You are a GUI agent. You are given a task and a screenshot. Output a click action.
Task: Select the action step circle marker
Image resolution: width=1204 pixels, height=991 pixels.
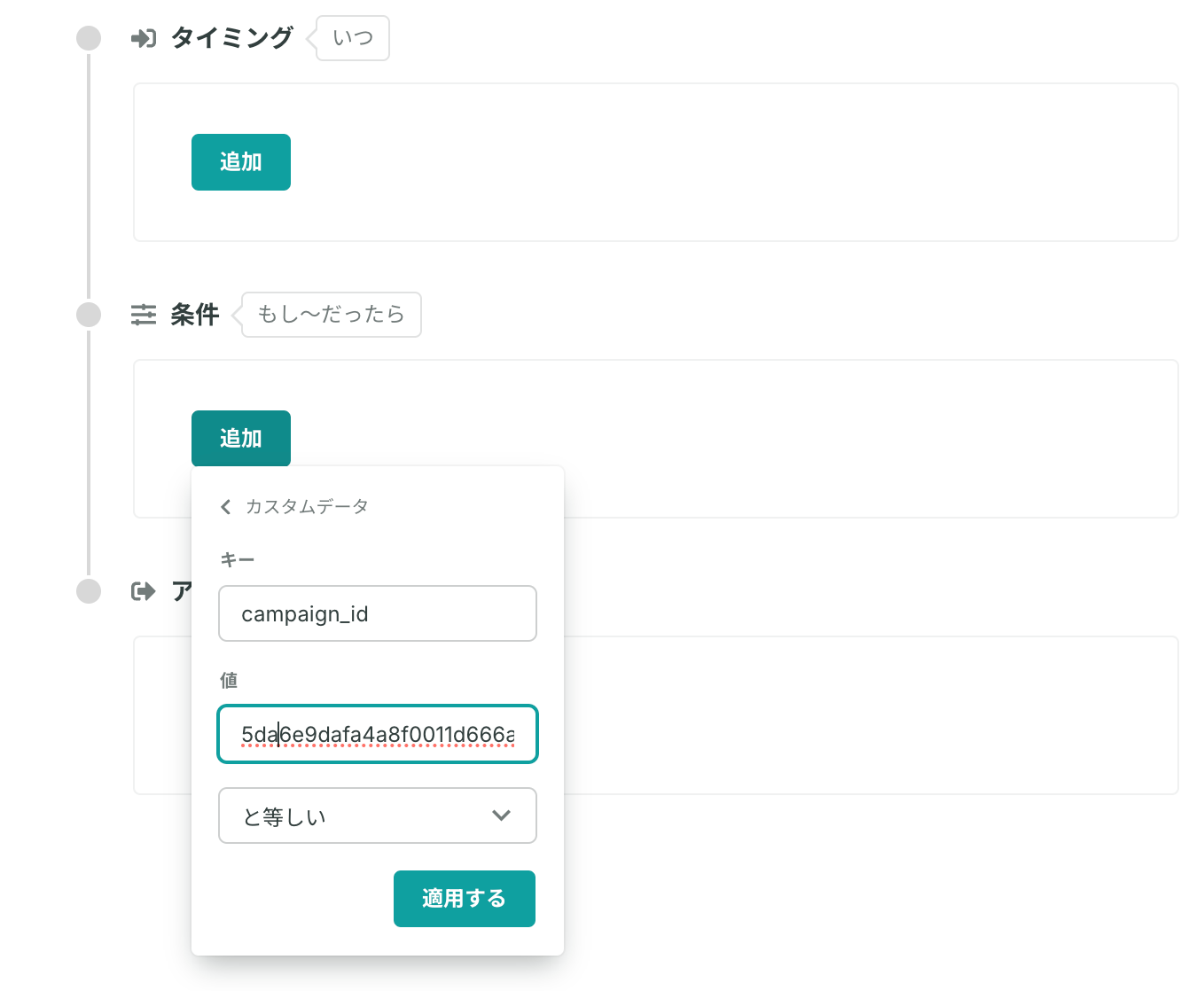coord(89,591)
